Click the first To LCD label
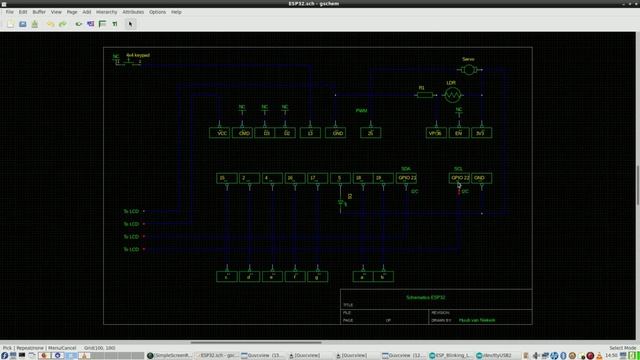The image size is (640, 360). [x=131, y=211]
